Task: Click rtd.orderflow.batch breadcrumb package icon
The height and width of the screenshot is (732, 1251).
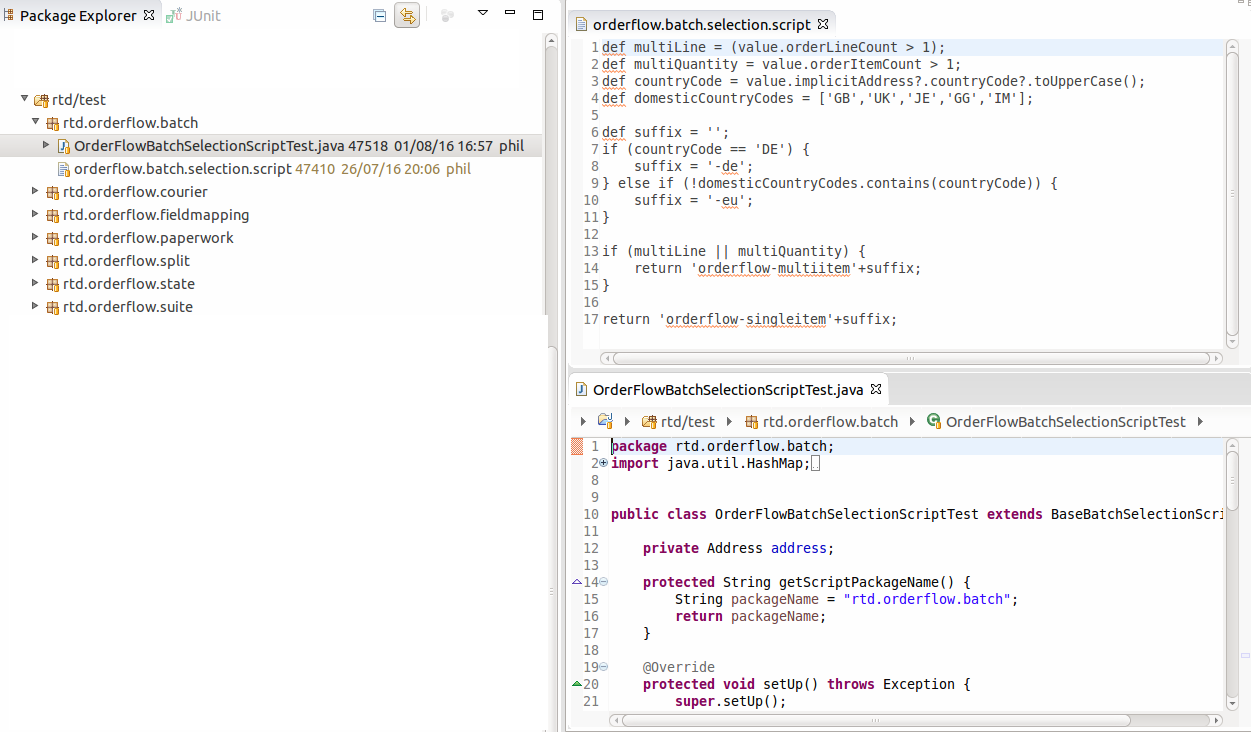Action: click(751, 422)
